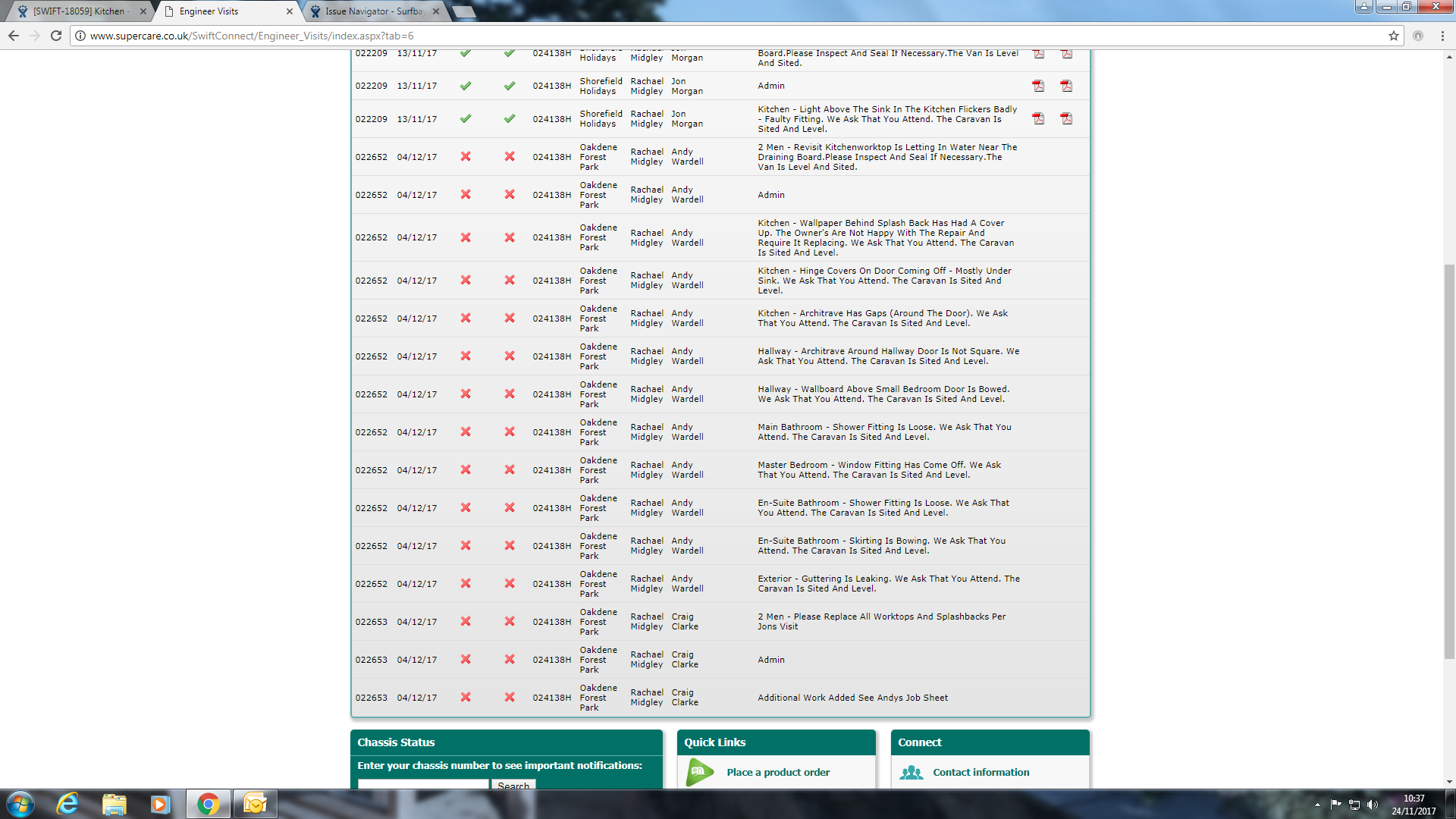Open Windows Start menu

[20, 804]
